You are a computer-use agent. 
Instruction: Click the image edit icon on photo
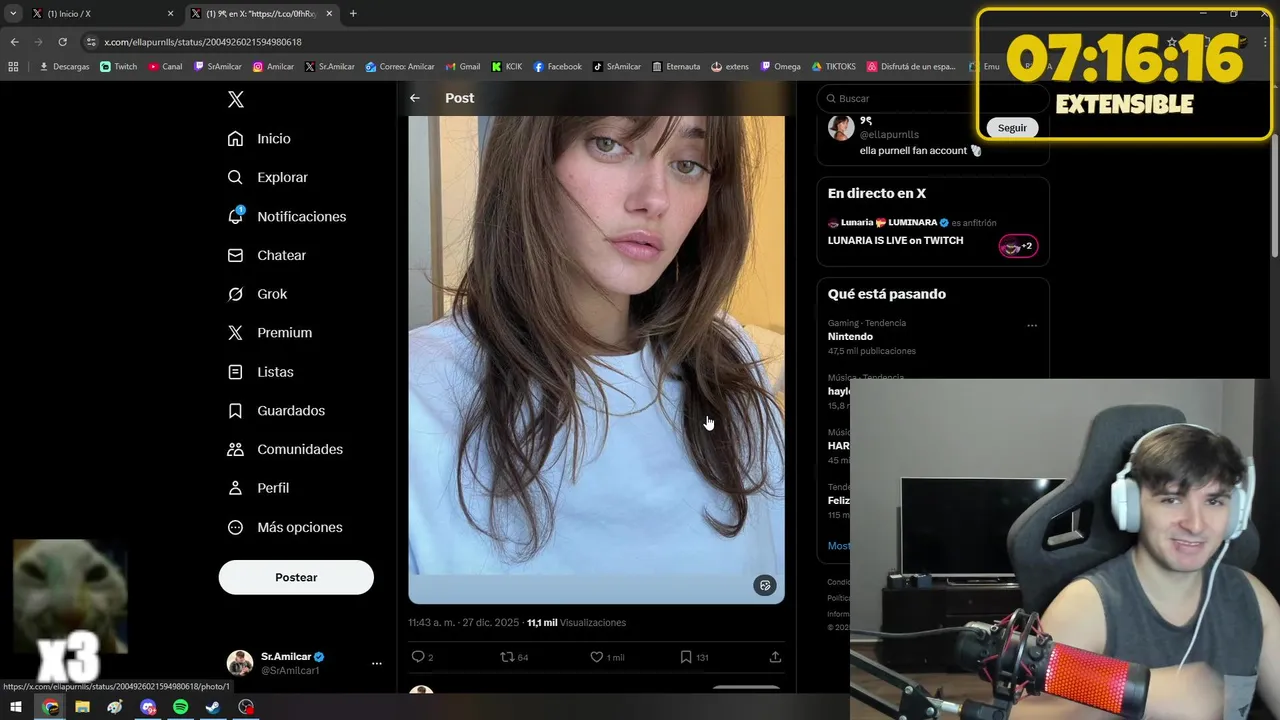(x=765, y=586)
